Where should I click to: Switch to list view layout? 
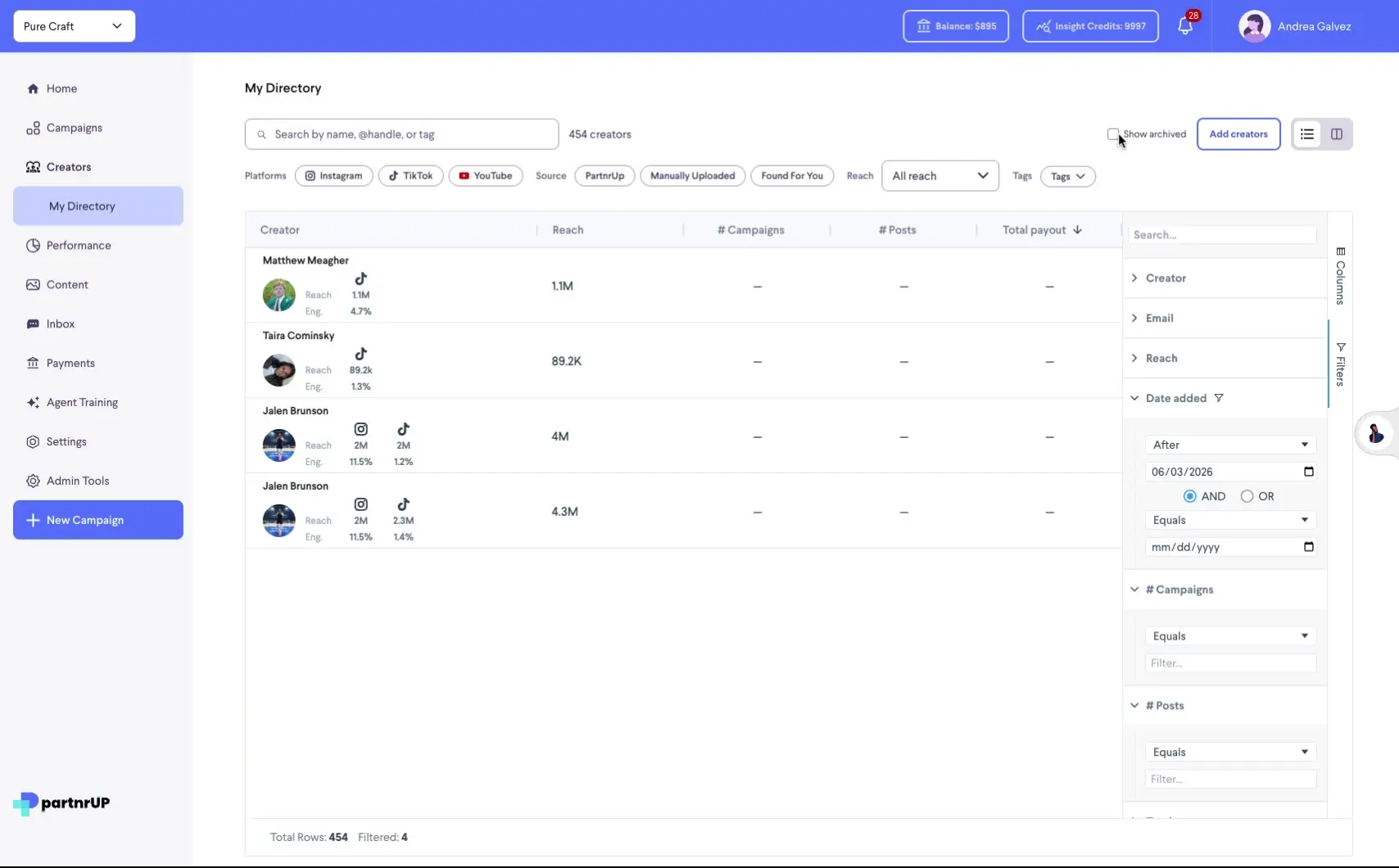pyautogui.click(x=1307, y=134)
